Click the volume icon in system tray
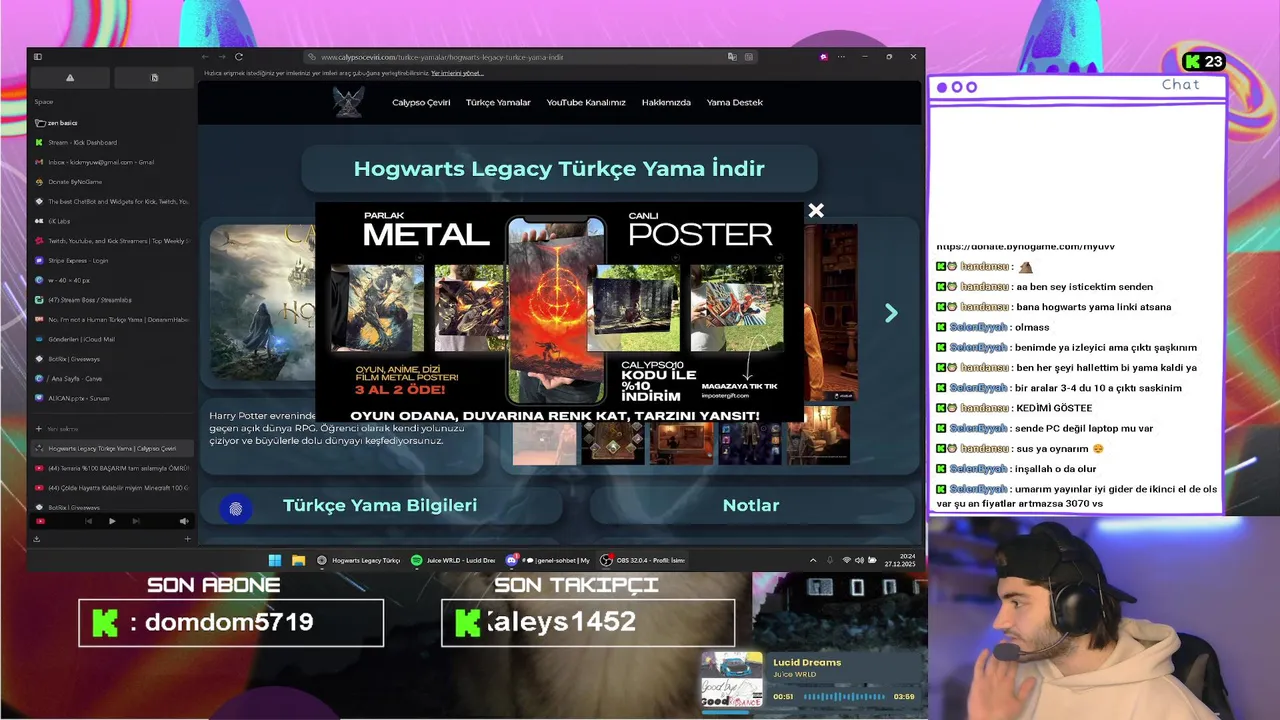 [x=860, y=560]
